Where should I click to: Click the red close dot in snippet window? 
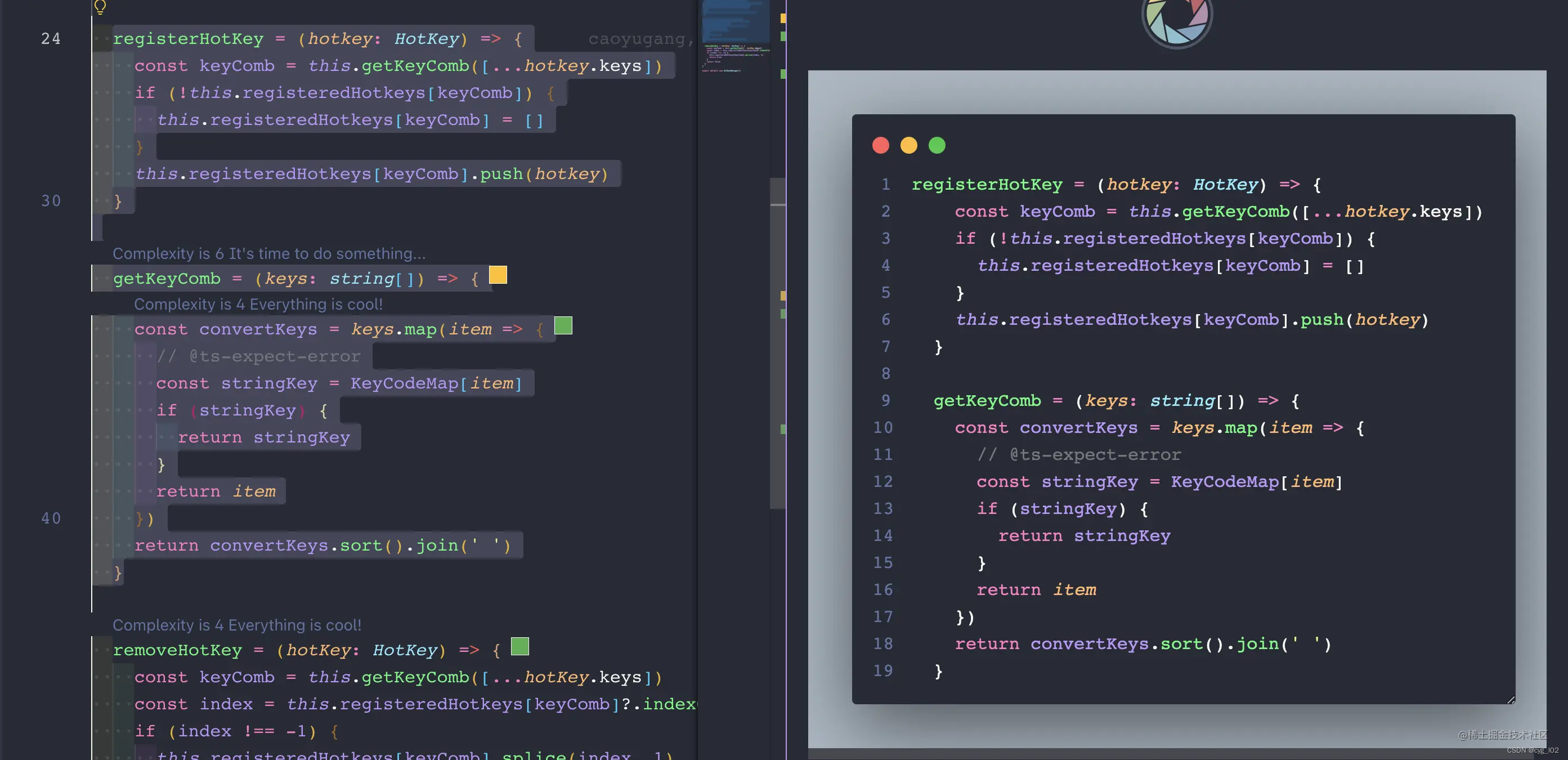pyautogui.click(x=881, y=145)
